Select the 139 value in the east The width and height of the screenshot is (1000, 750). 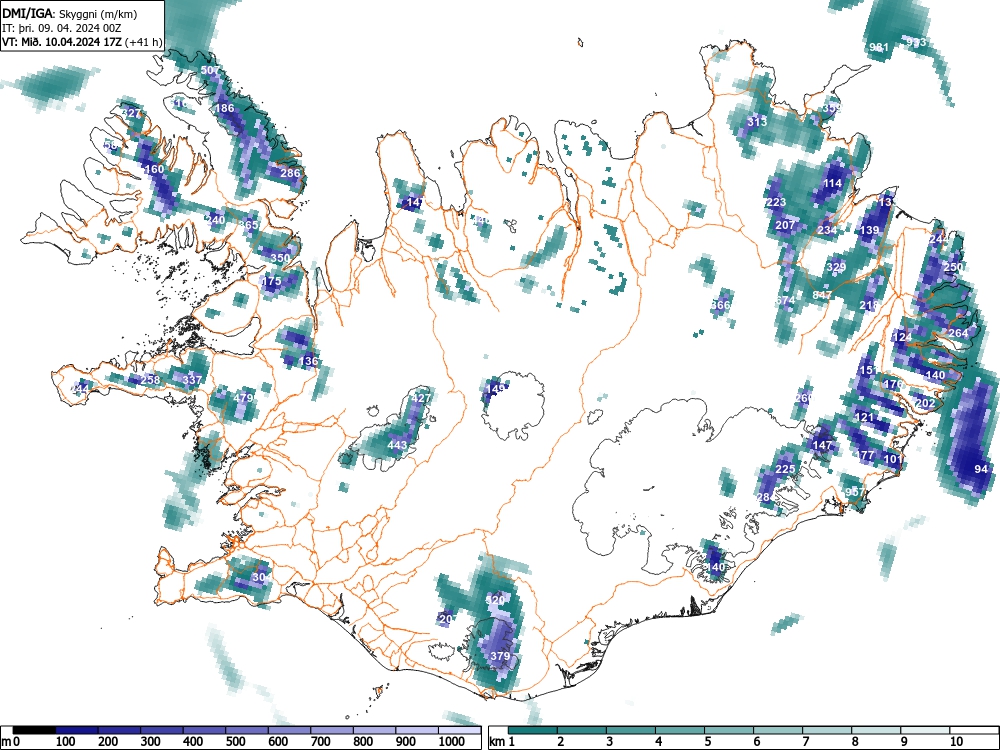click(870, 231)
